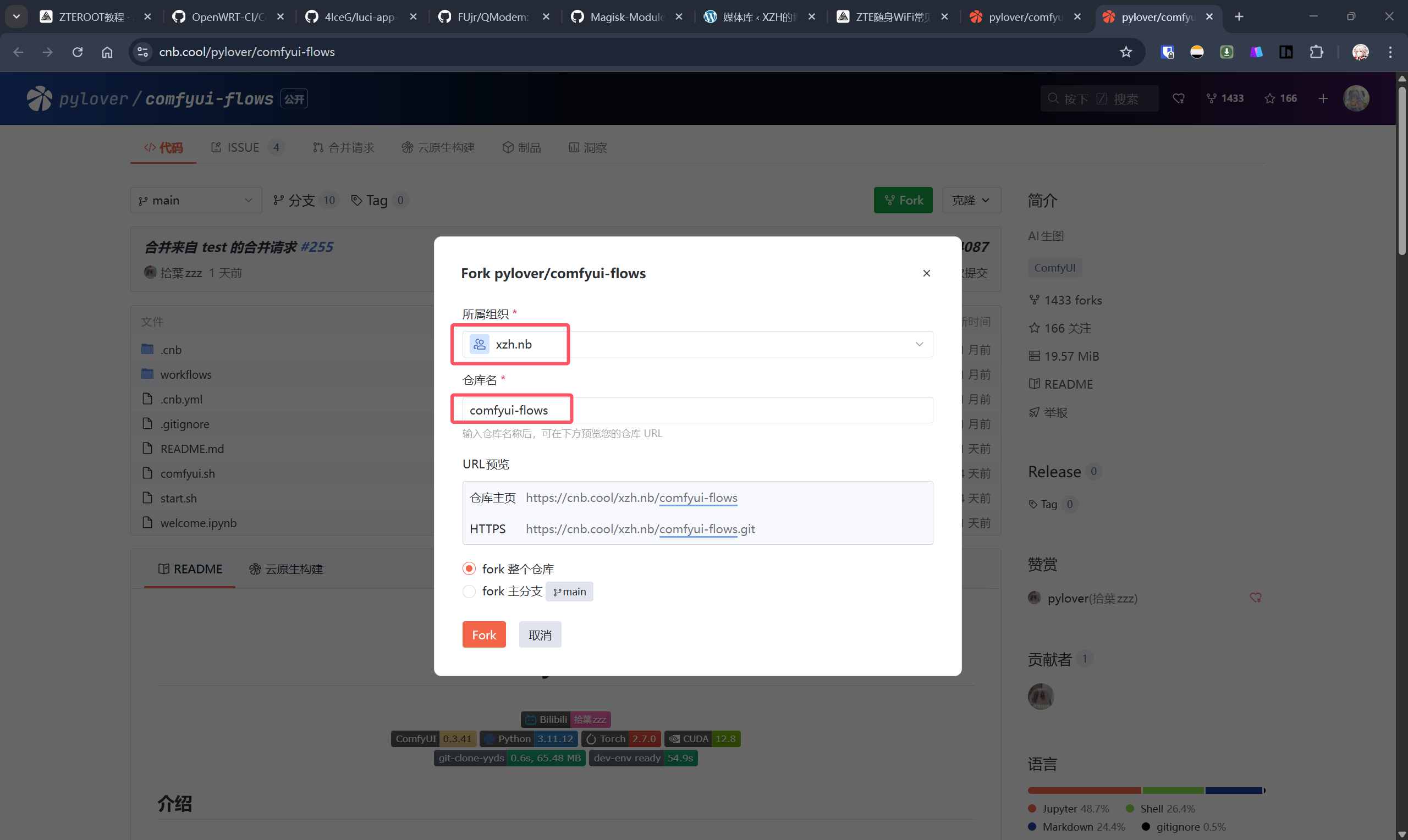Click the fork count 1433 icon in header
This screenshot has width=1408, height=840.
point(1224,98)
